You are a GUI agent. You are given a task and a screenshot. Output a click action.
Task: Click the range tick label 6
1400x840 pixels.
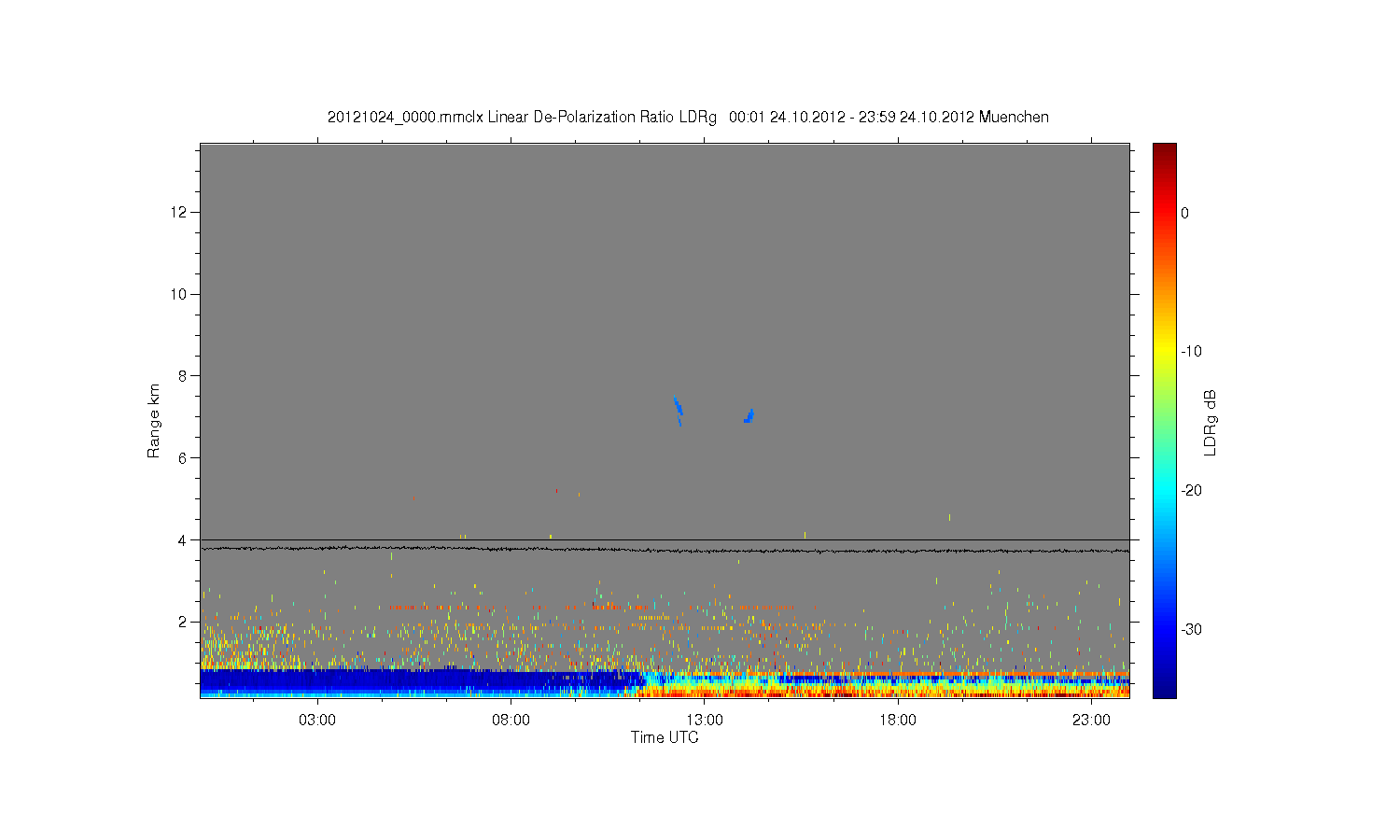[x=183, y=457]
